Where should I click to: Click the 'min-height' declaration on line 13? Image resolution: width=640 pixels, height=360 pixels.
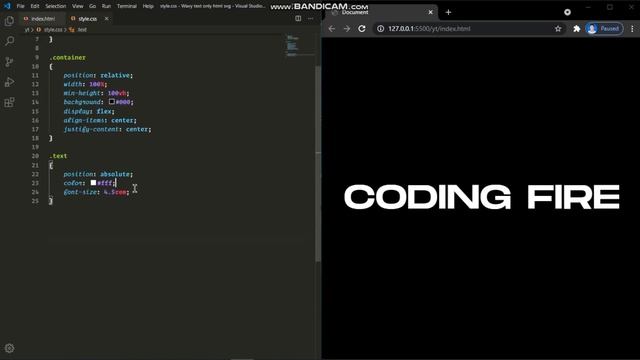point(96,93)
